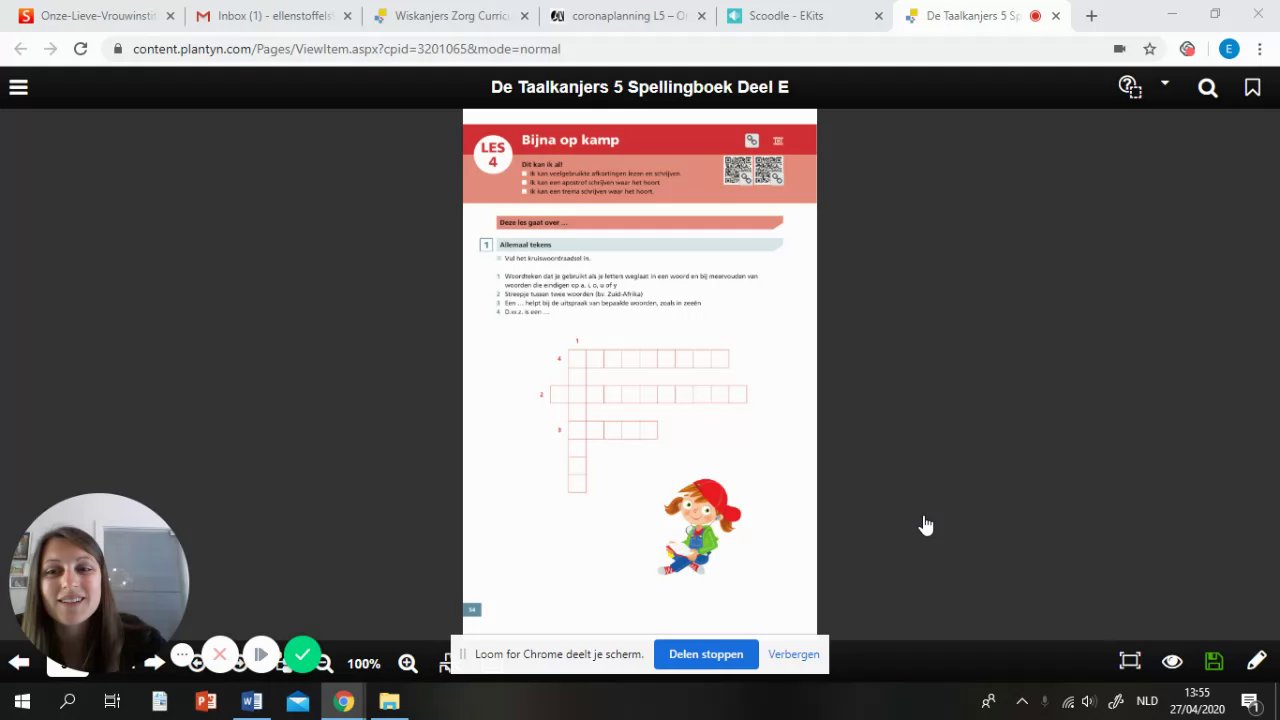
Task: Close the Scoodle - EKits tab
Action: [879, 16]
